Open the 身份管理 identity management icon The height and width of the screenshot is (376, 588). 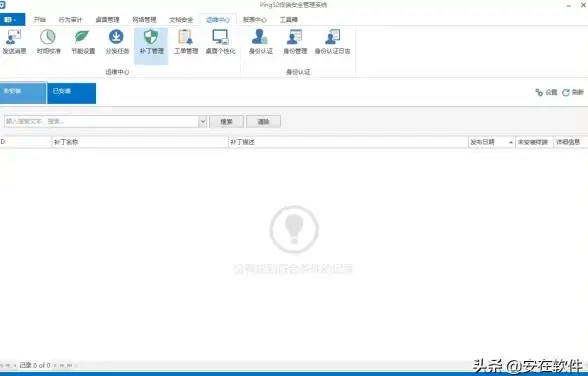pyautogui.click(x=295, y=42)
